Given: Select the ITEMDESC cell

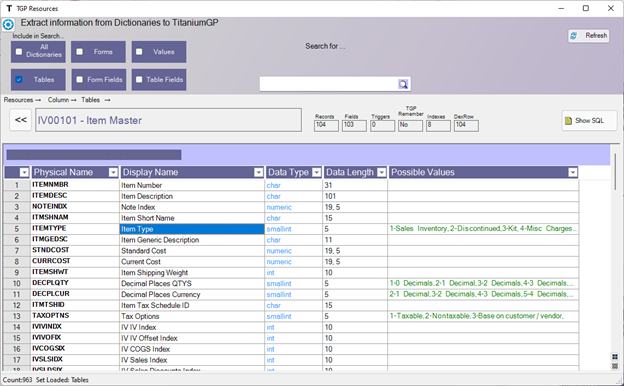Looking at the screenshot, I should 74,196.
